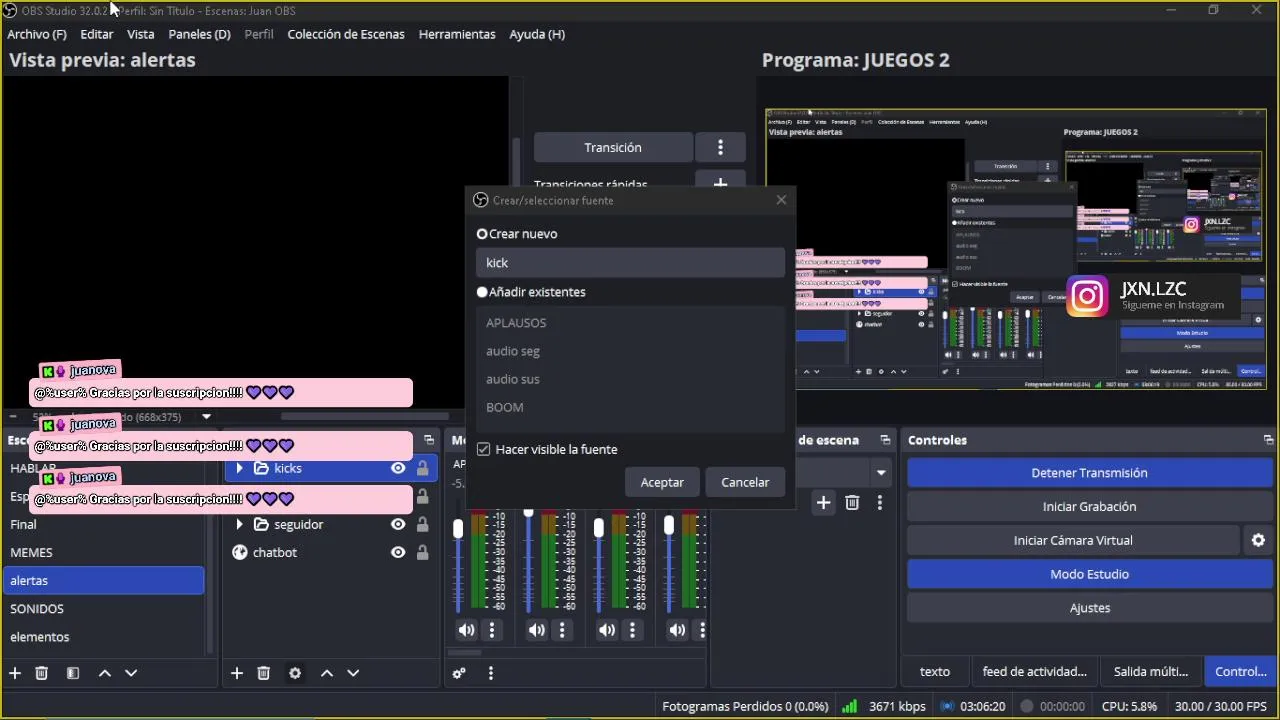Screen dimensions: 1280x720
Task: Remove the selected source with the trash icon
Action: point(264,673)
